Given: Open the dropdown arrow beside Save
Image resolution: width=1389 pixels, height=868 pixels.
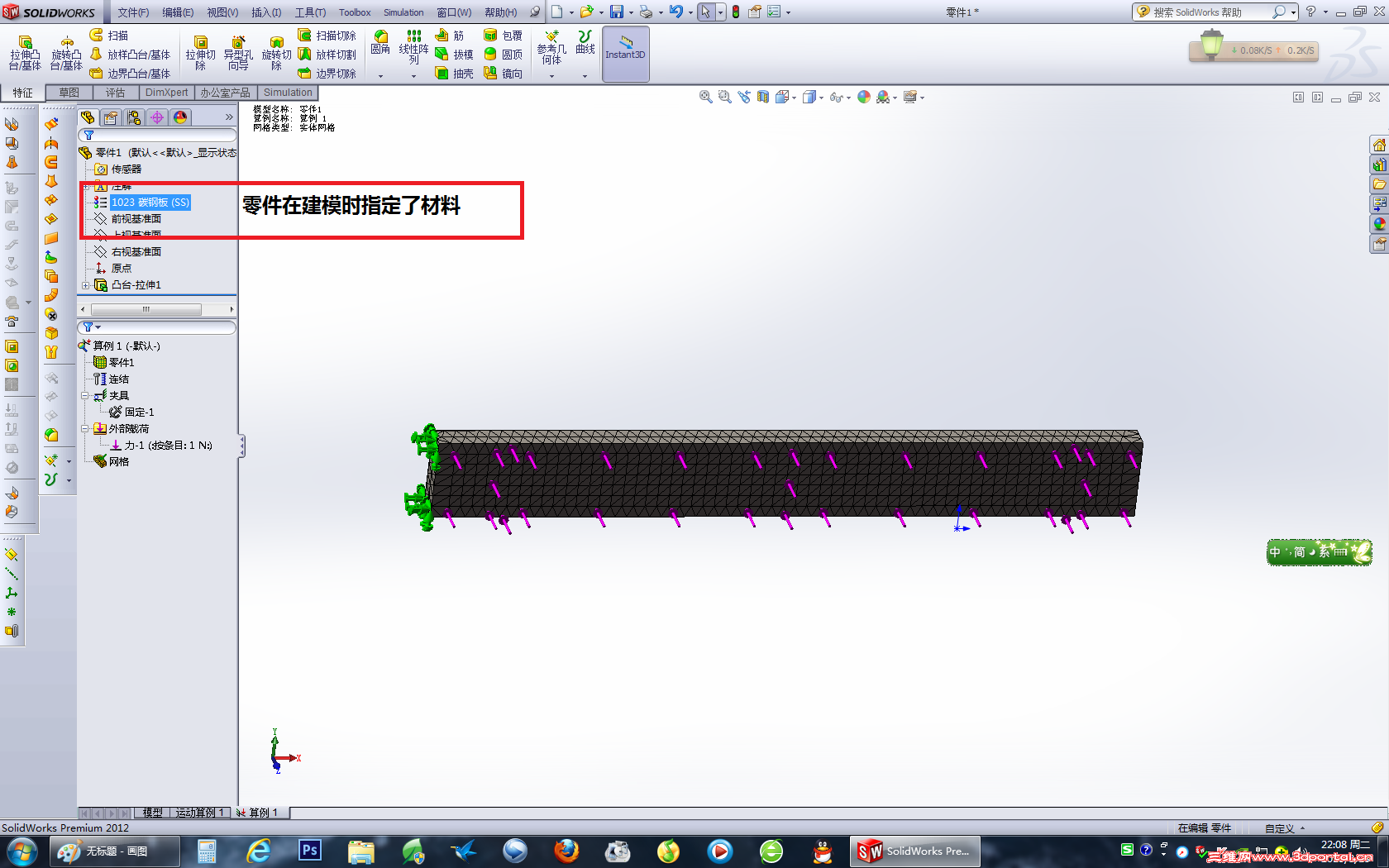Looking at the screenshot, I should click(x=630, y=12).
